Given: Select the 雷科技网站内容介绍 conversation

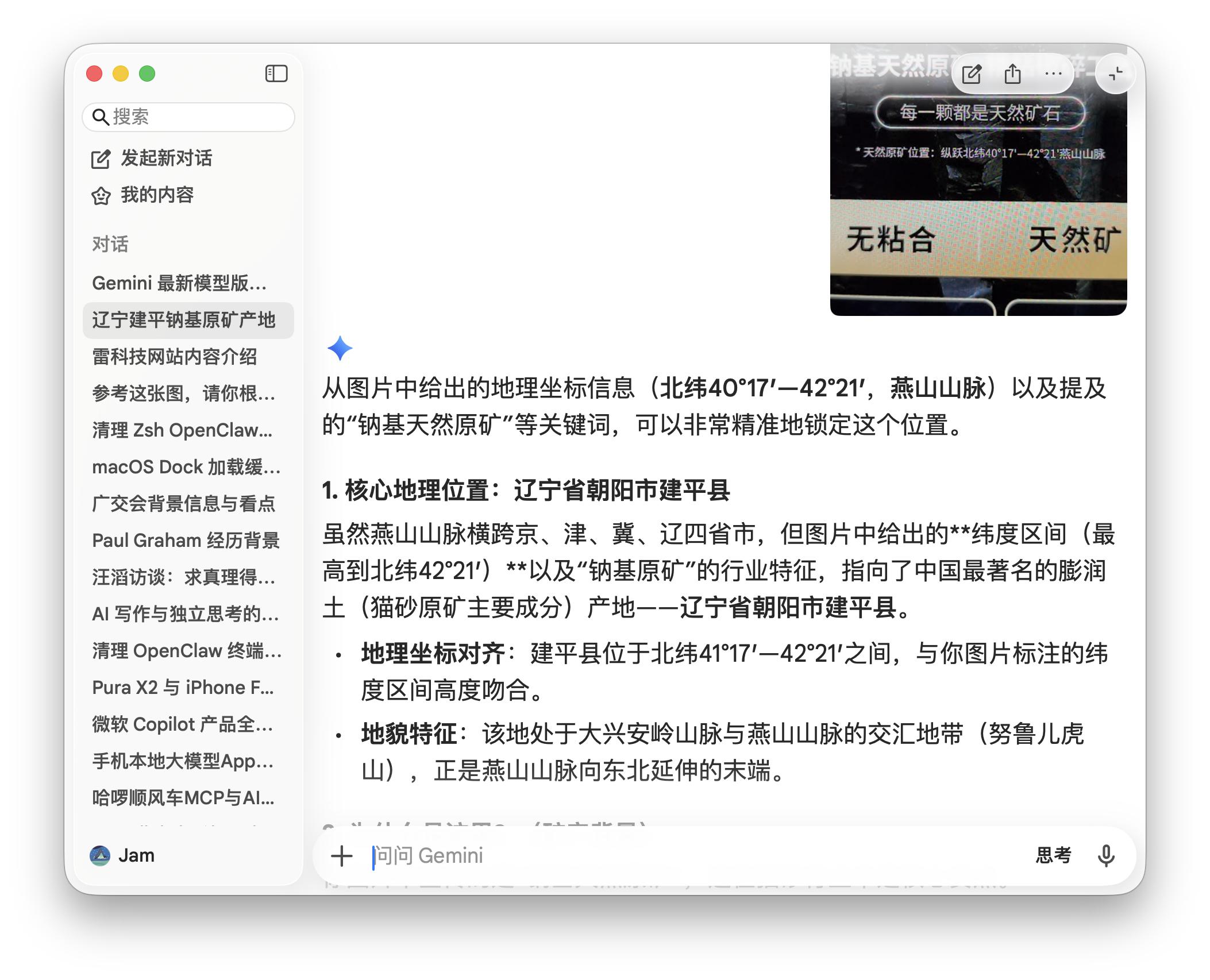Looking at the screenshot, I should click(x=175, y=357).
